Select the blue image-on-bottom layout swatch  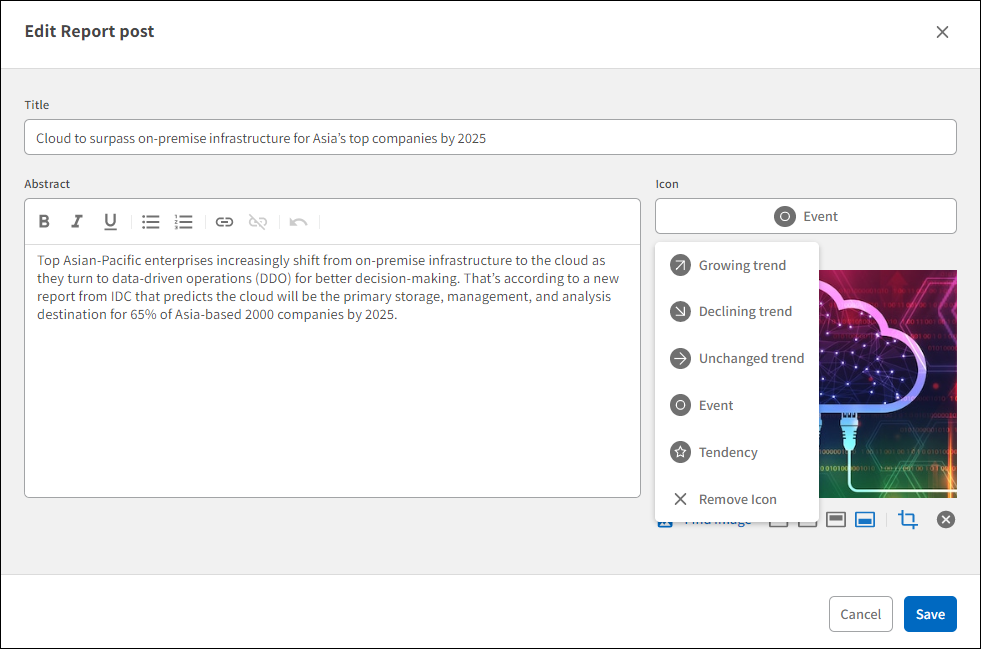[864, 519]
